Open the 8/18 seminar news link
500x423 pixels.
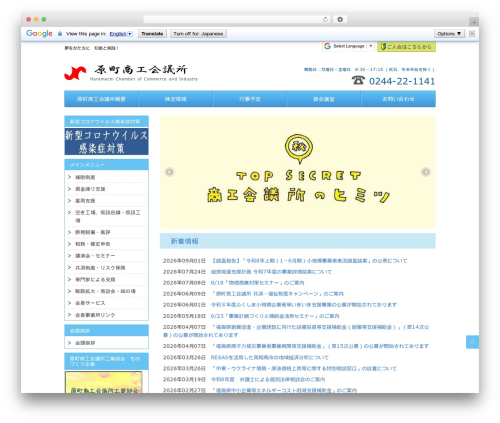[257, 283]
